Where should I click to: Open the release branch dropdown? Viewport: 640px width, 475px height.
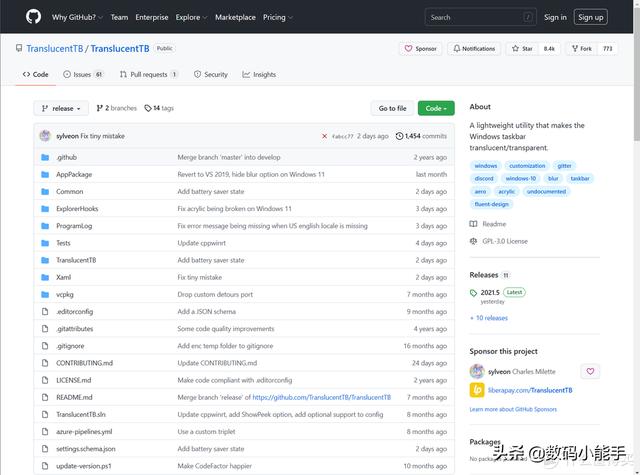point(61,109)
